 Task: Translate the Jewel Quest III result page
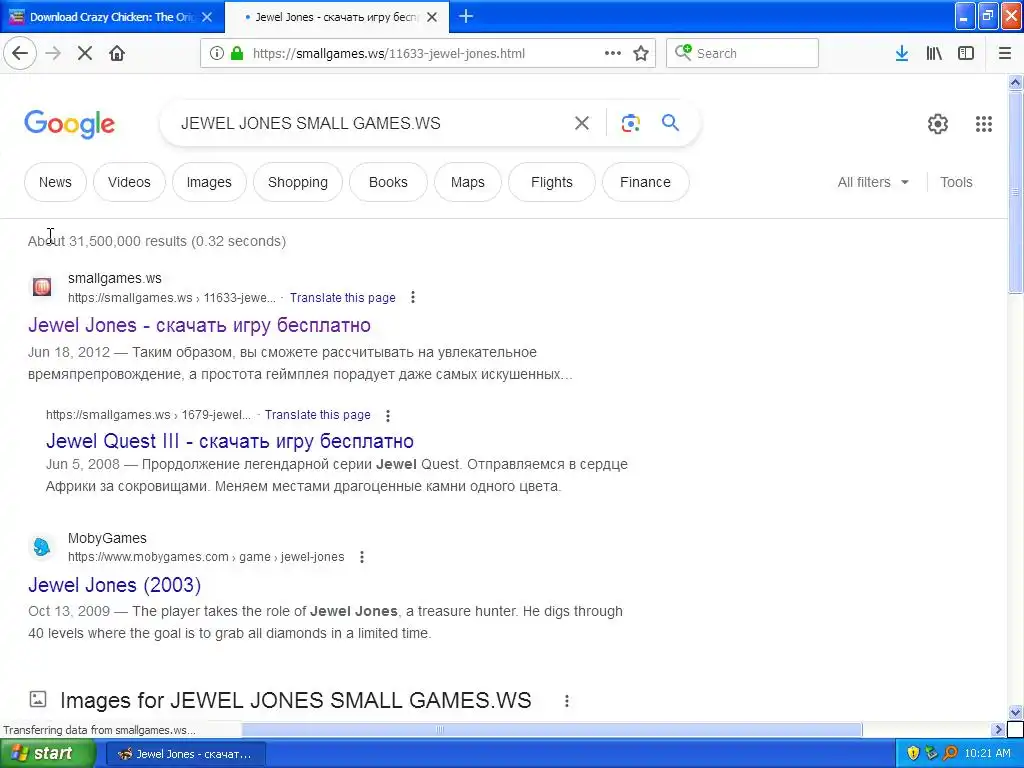pos(317,415)
